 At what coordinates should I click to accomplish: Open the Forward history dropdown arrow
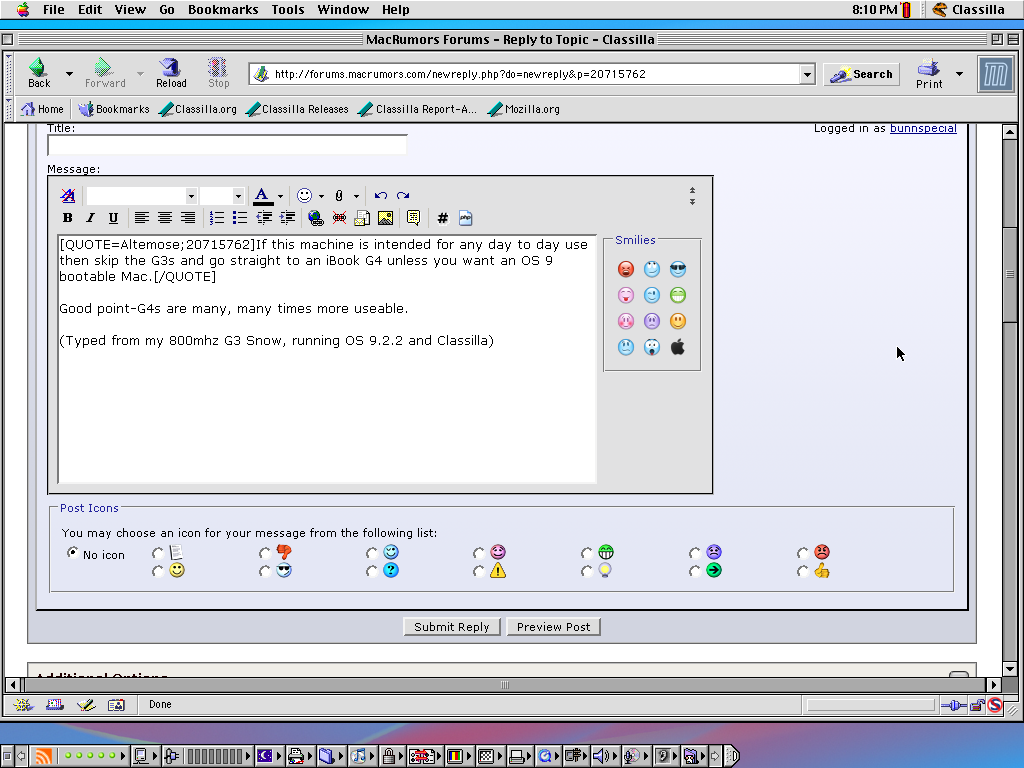coord(140,74)
